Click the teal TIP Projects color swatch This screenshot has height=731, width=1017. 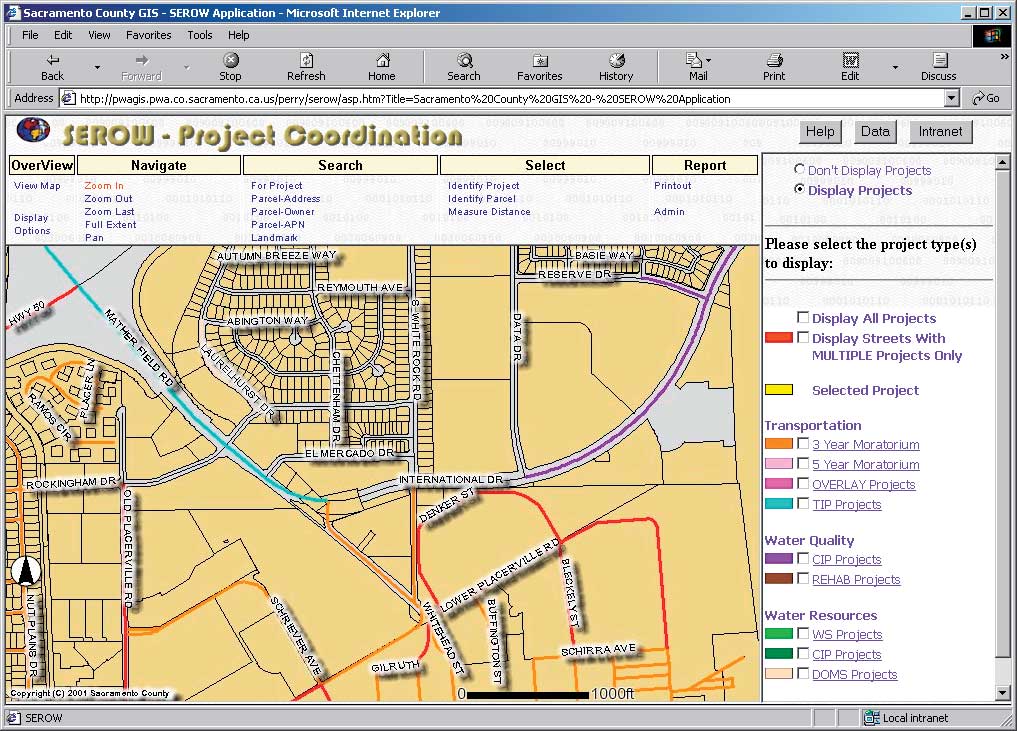778,504
